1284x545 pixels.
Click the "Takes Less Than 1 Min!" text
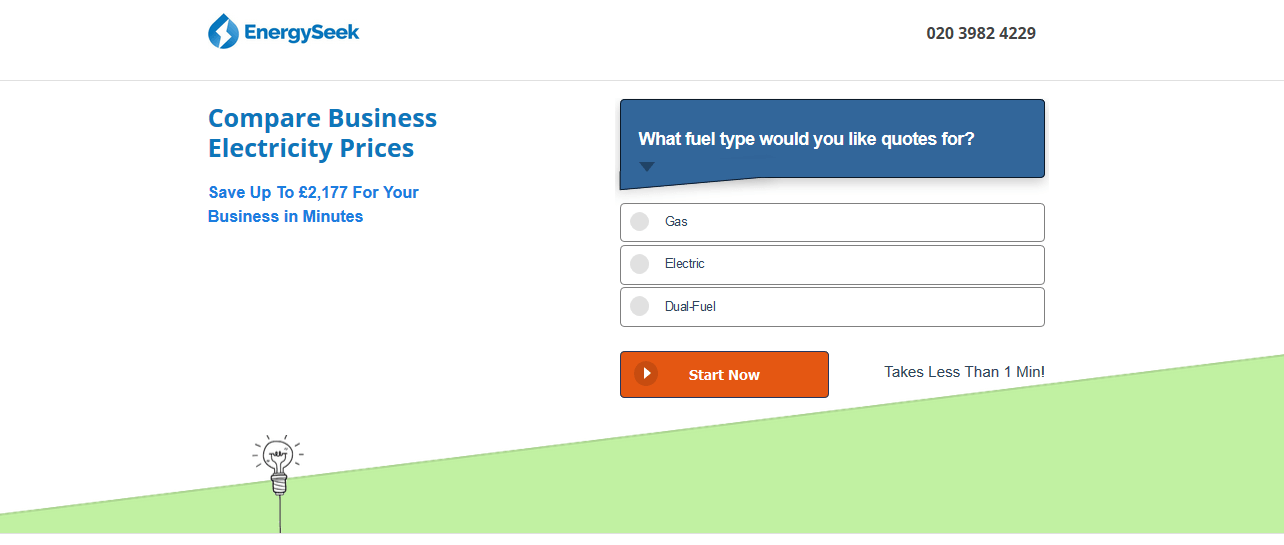coord(964,372)
